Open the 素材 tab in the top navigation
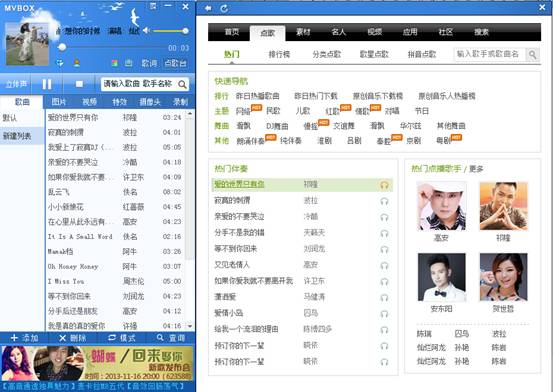553x392 pixels. point(303,32)
